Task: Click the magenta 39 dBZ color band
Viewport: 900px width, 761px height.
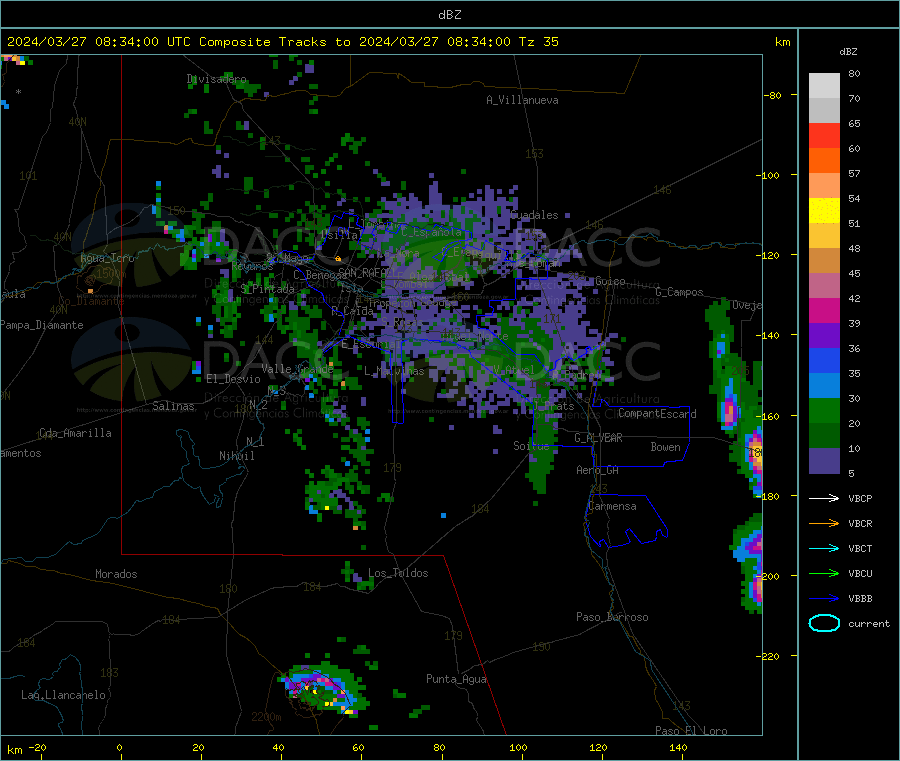Action: pyautogui.click(x=824, y=310)
